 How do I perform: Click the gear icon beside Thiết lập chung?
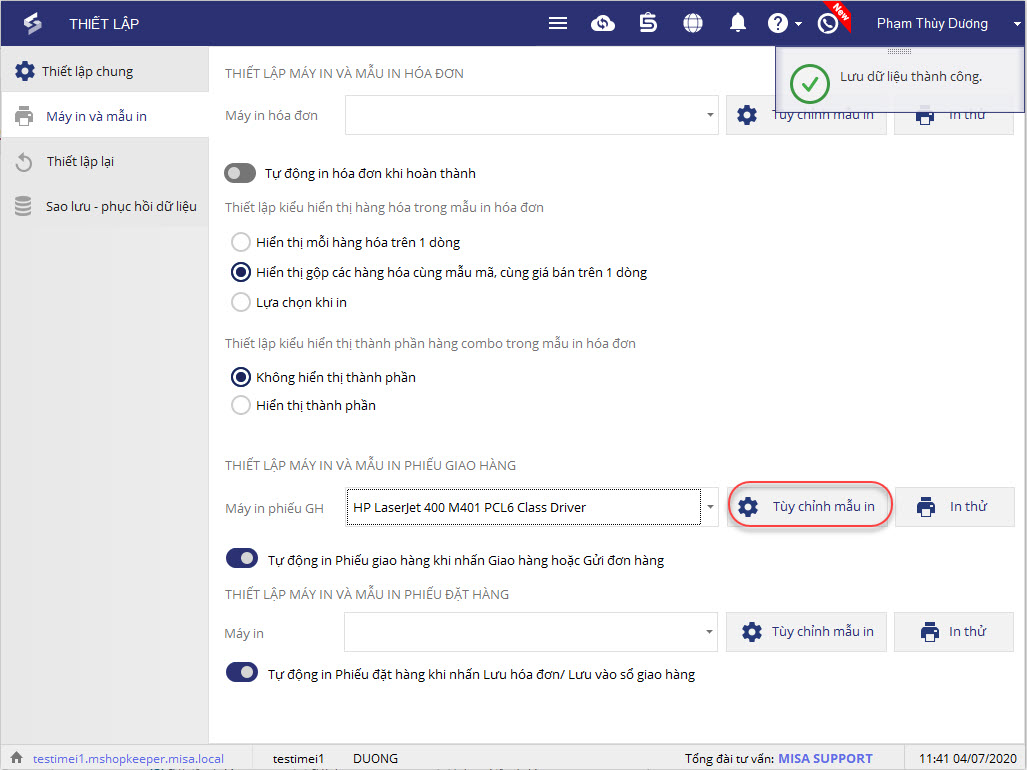pos(25,71)
